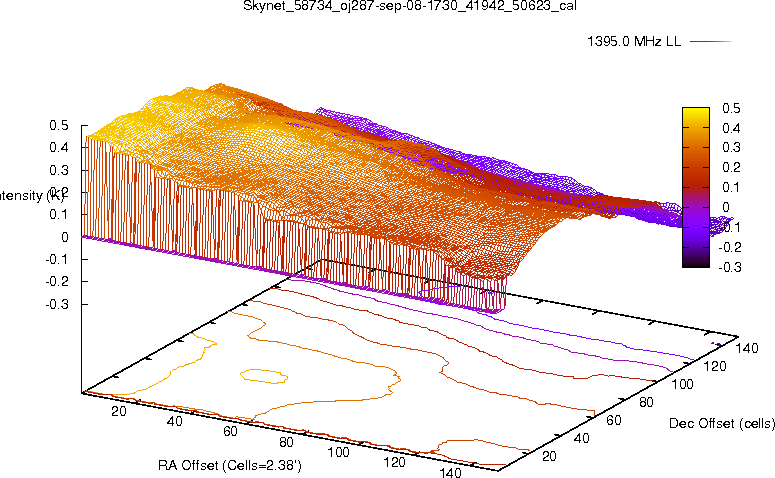Click intensity axis tick label 0.1
This screenshot has width=775, height=478.
click(58, 215)
